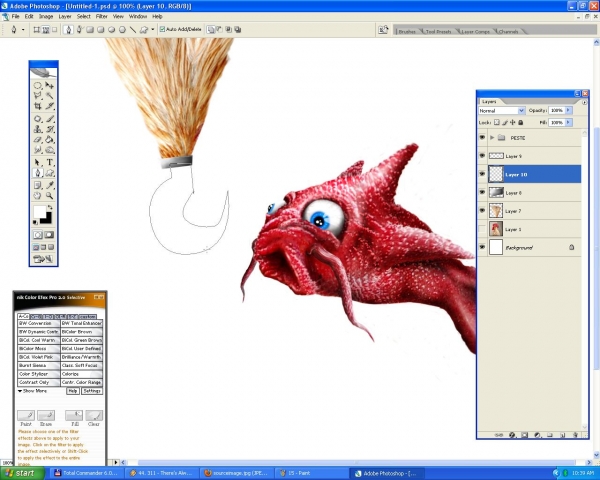Show Layer 1 via visibility box
600x480 pixels.
pyautogui.click(x=482, y=229)
